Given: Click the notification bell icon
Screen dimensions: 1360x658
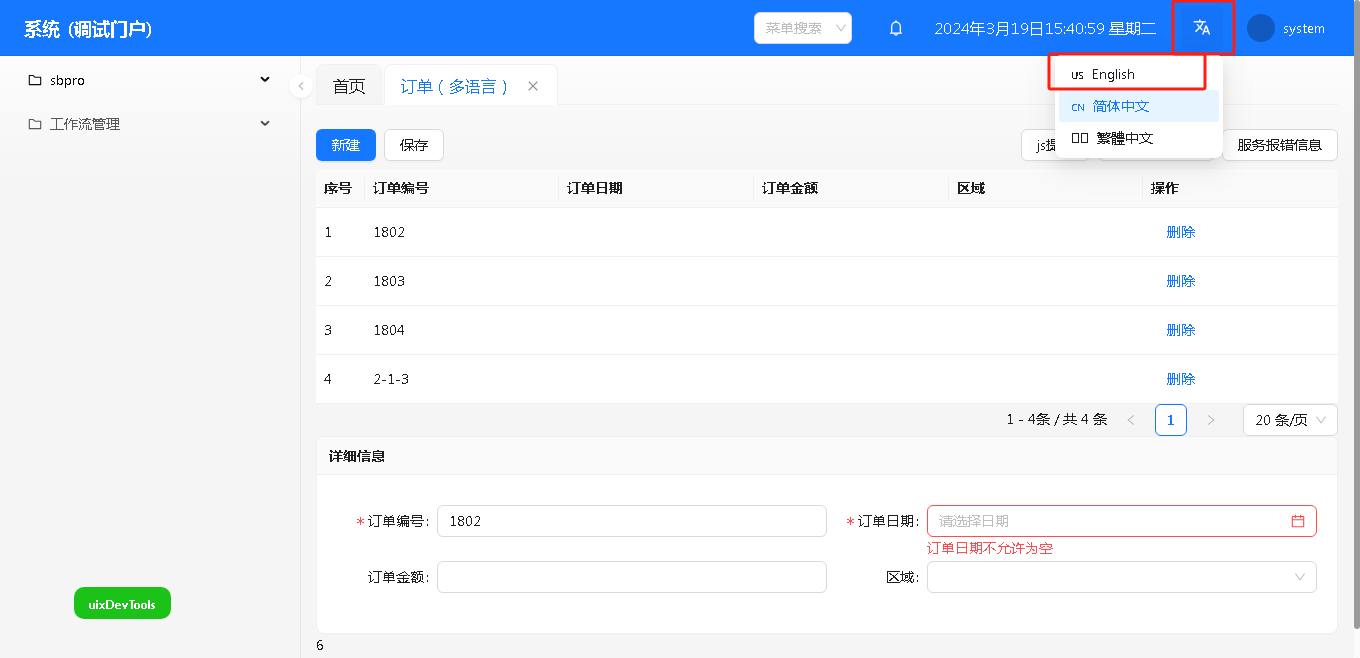Looking at the screenshot, I should point(896,28).
